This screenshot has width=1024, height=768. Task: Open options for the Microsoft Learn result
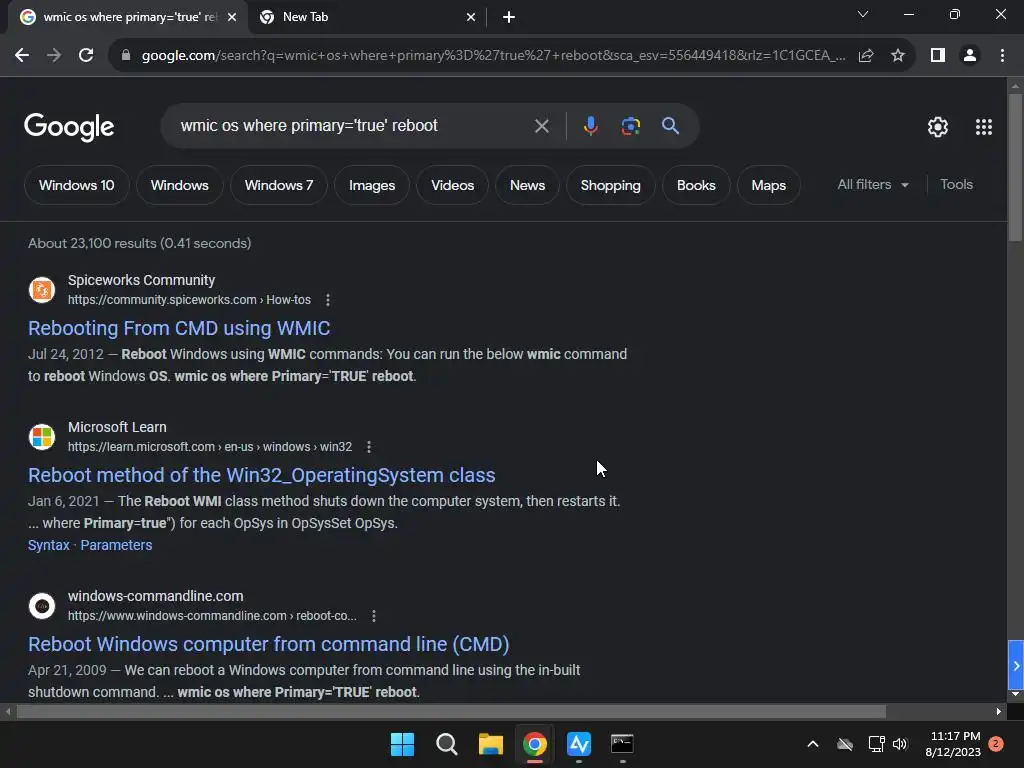[369, 447]
